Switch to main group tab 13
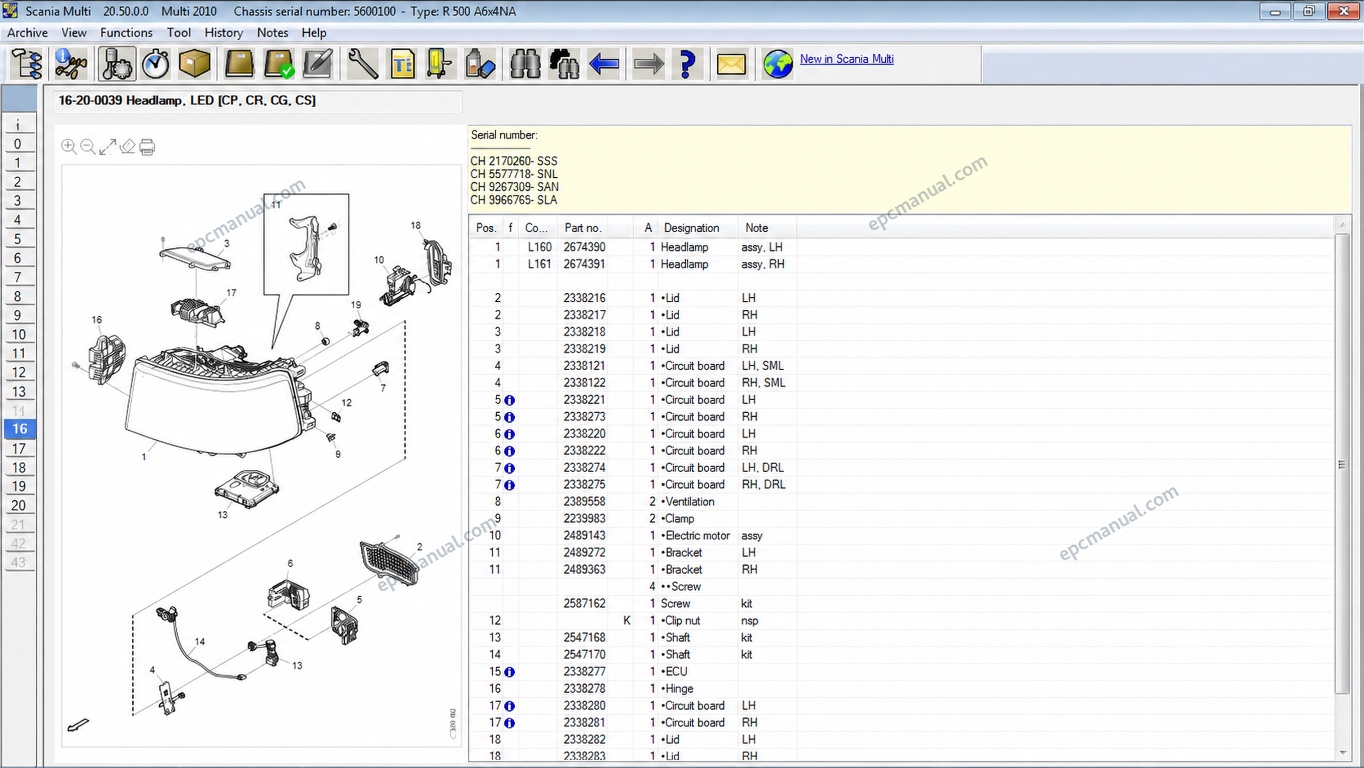The height and width of the screenshot is (768, 1364). pyautogui.click(x=19, y=391)
